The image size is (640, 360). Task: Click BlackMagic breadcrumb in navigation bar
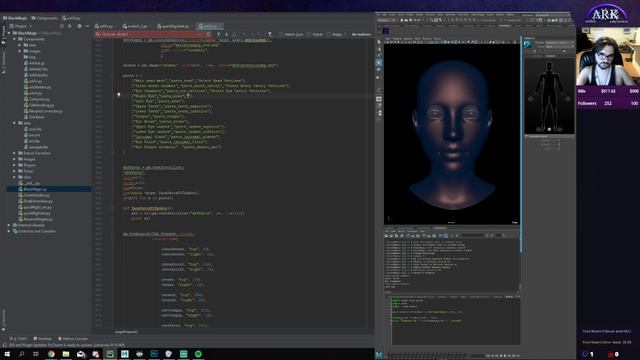point(15,18)
